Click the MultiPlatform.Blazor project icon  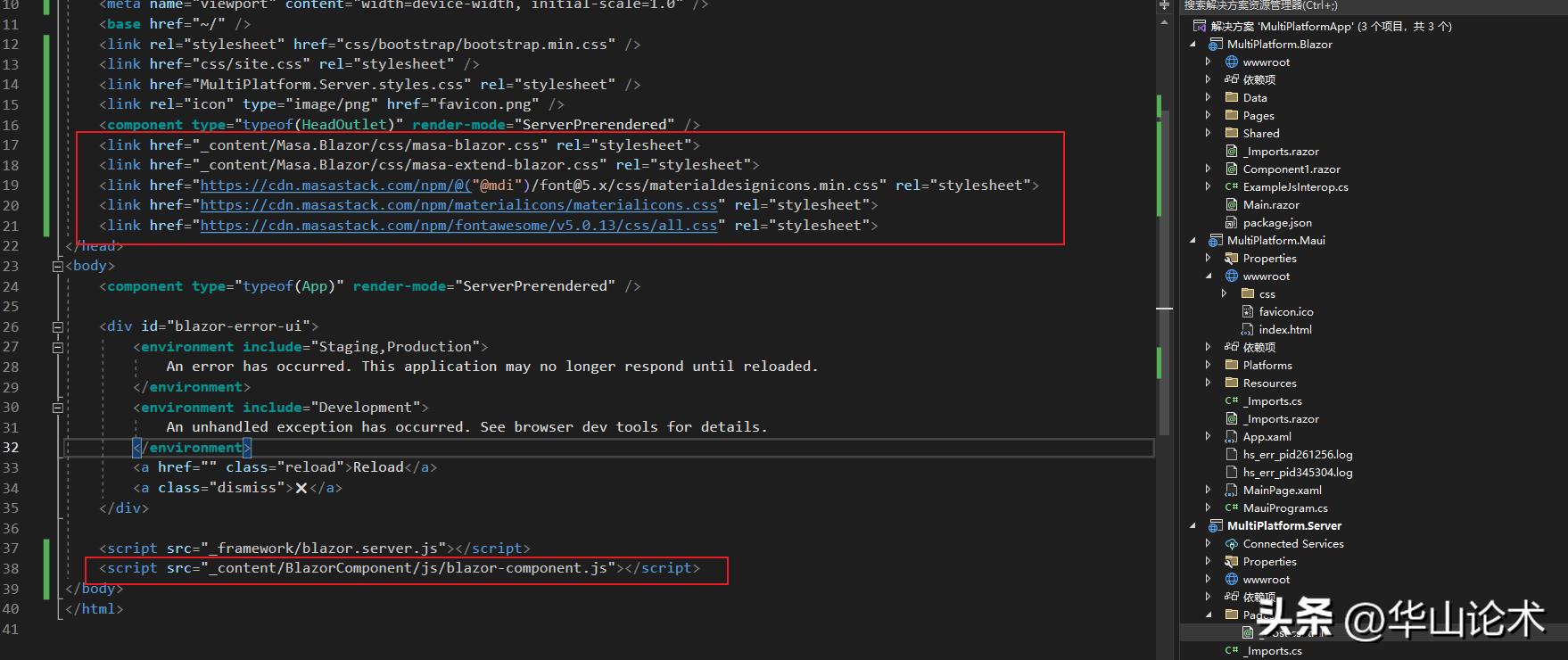coord(1215,44)
